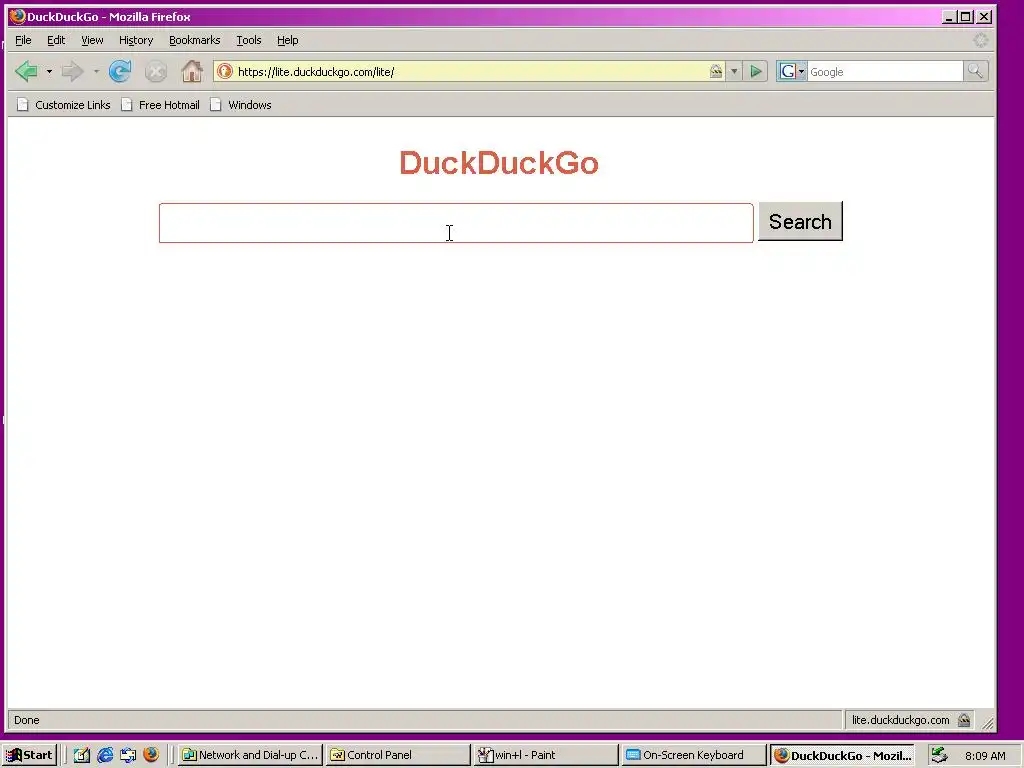1024x768 pixels.
Task: Click the Firefox throbber activity icon
Action: coord(980,40)
